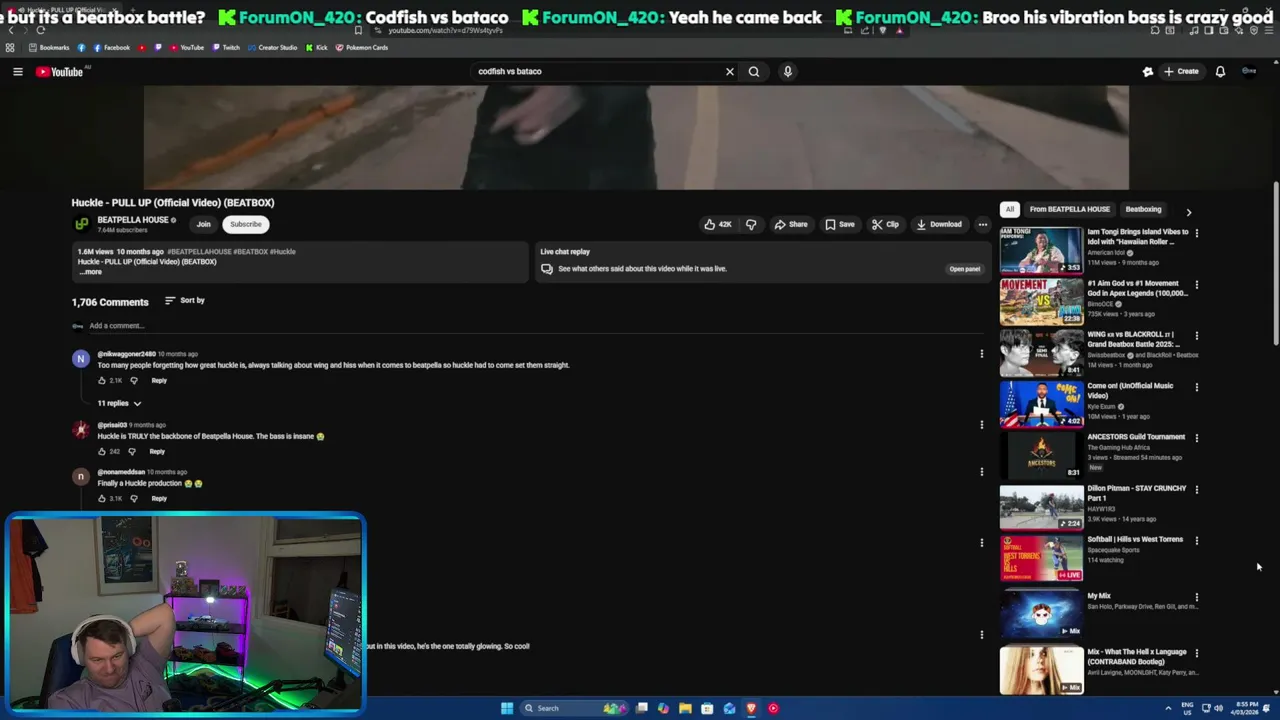Click the Brave browser taskbar icon
1280x720 pixels.
pyautogui.click(x=751, y=708)
